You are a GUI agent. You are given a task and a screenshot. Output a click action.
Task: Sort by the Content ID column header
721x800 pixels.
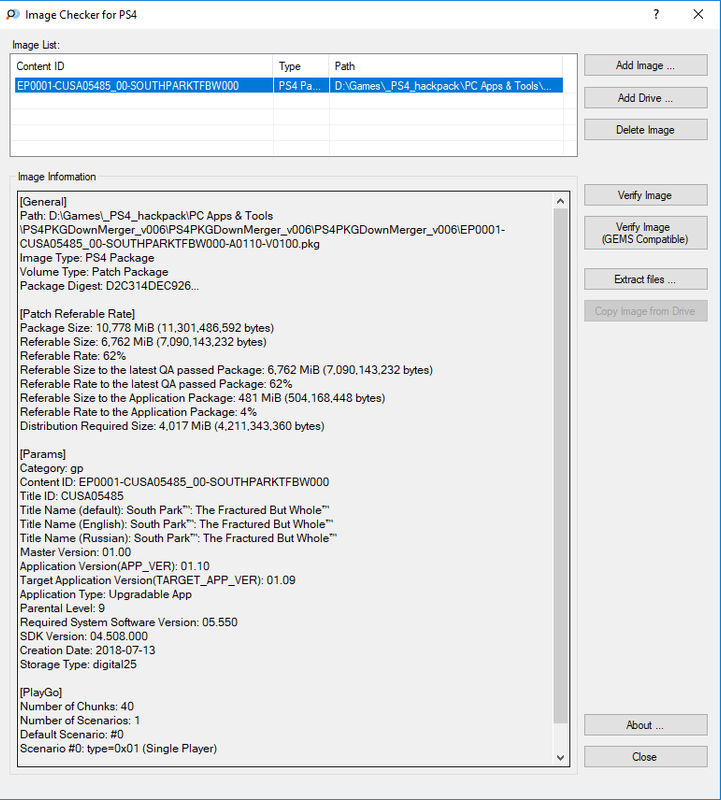(142, 66)
